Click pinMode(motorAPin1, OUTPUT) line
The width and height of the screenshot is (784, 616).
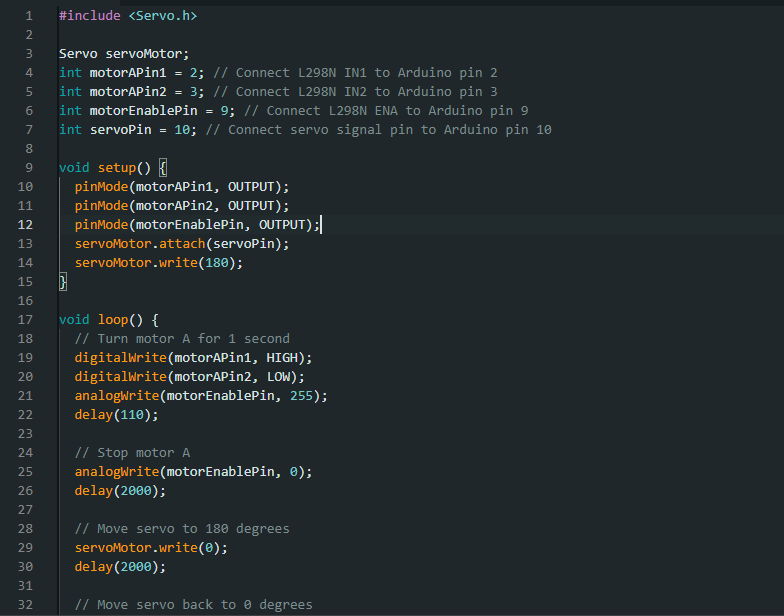[182, 187]
